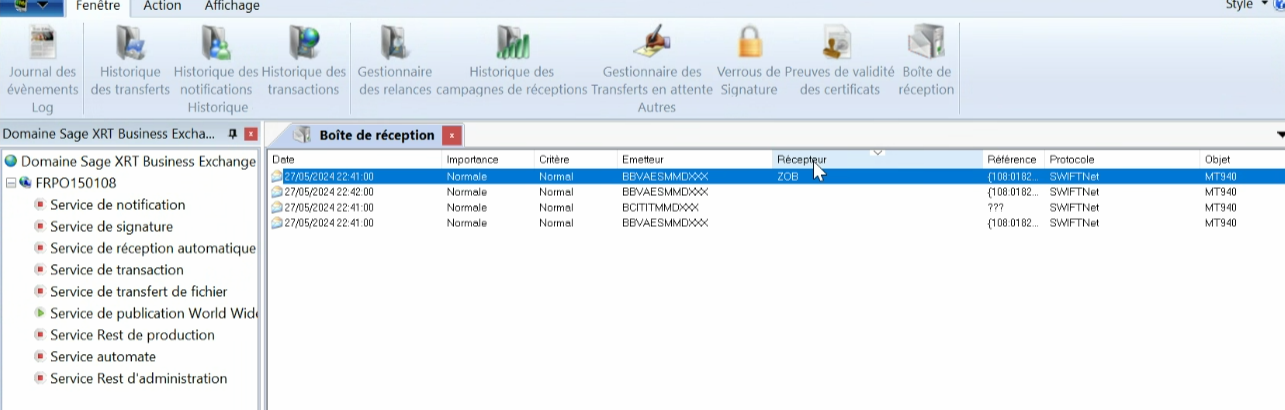Open Preuves de validité des certificats

click(839, 45)
